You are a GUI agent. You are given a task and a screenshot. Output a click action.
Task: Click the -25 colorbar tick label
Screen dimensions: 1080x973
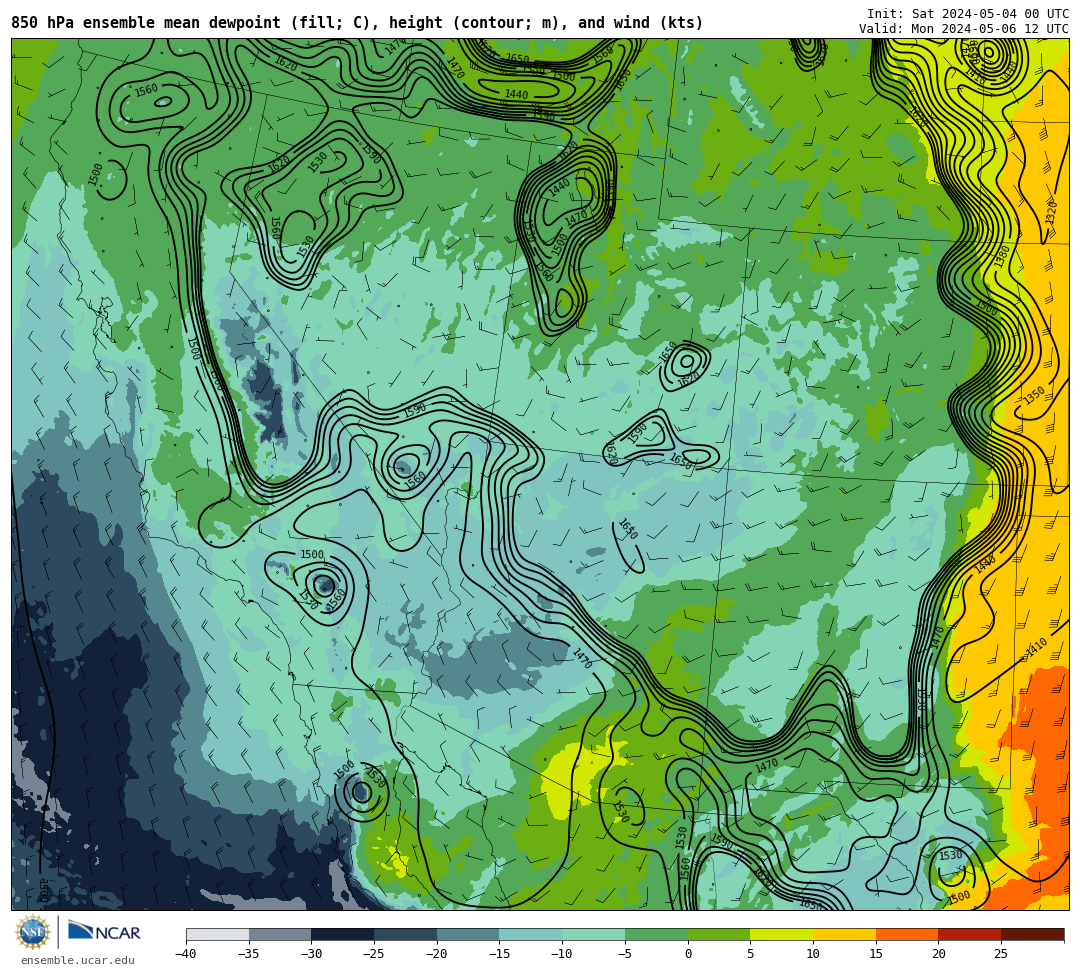coord(373,954)
